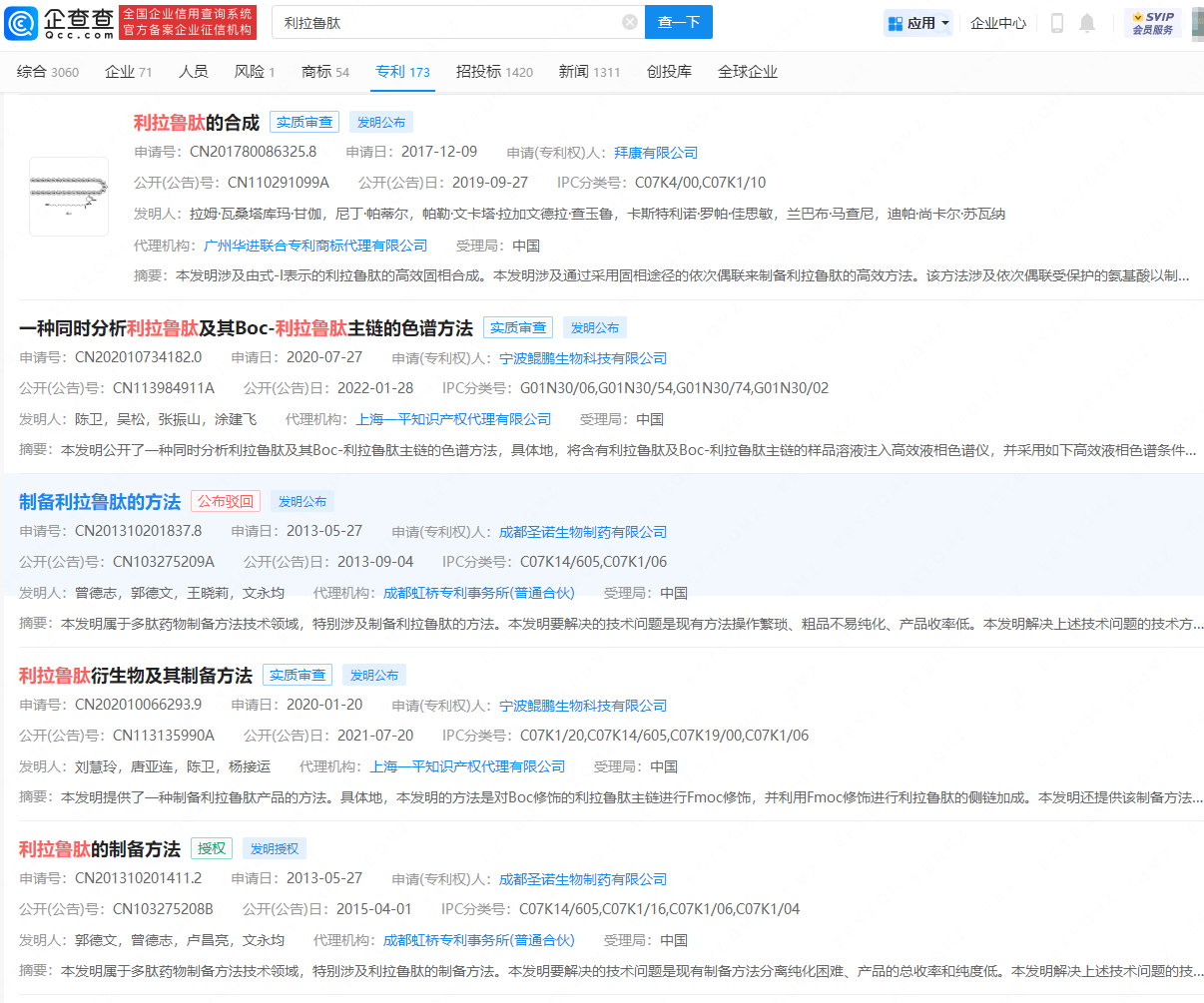The width and height of the screenshot is (1204, 1003).
Task: Open 宁波鲲鹏生物科技有限公司 in the 色谱方法 patent
Action: [x=583, y=358]
